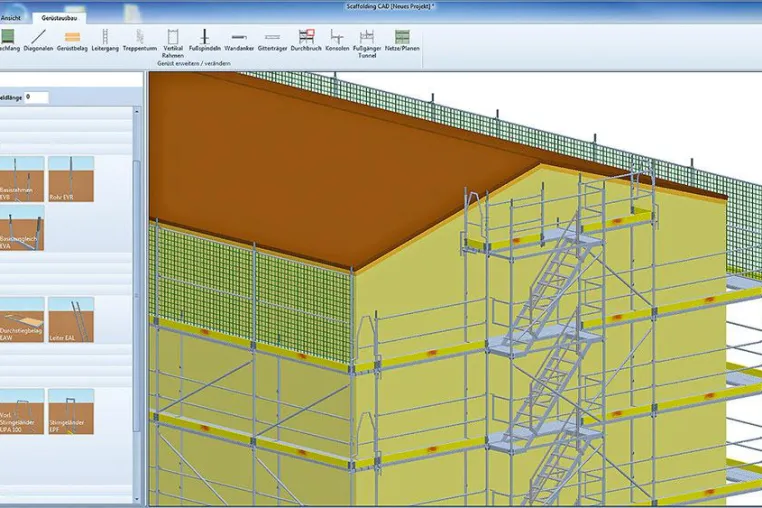The width and height of the screenshot is (762, 508).
Task: Select the Gitterträger tool
Action: pyautogui.click(x=272, y=40)
